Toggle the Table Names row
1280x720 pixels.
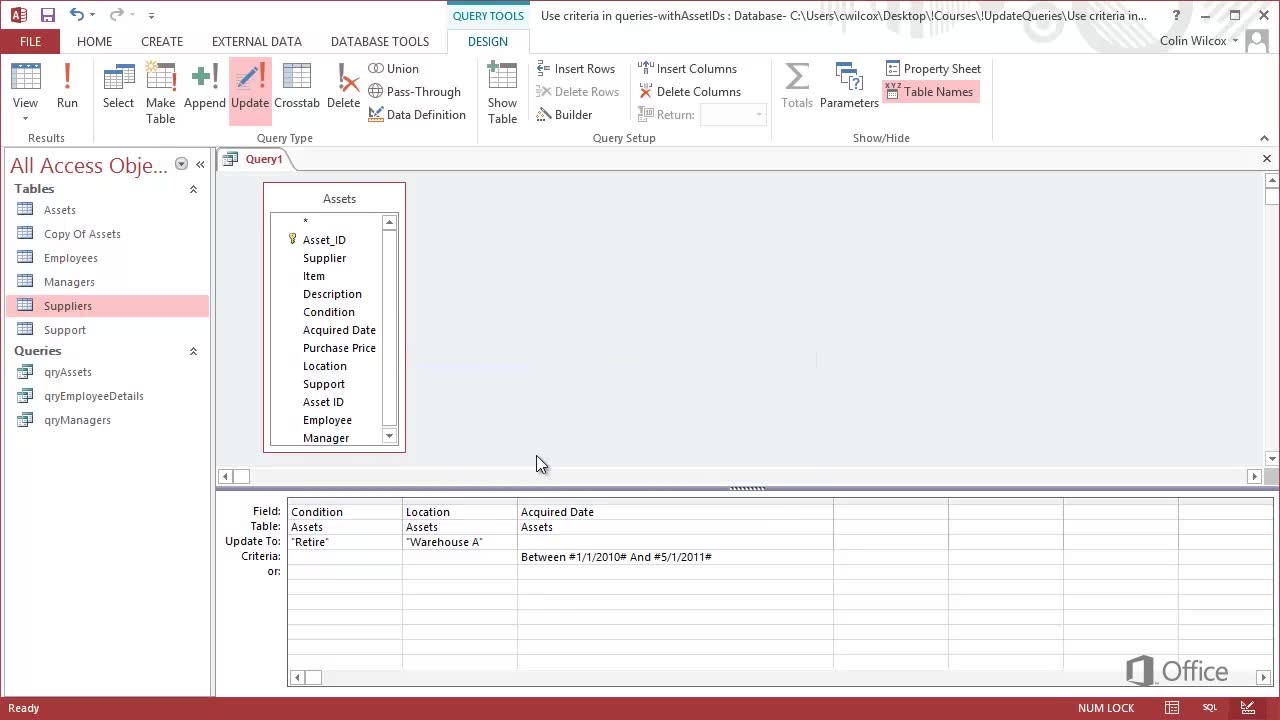[929, 92]
